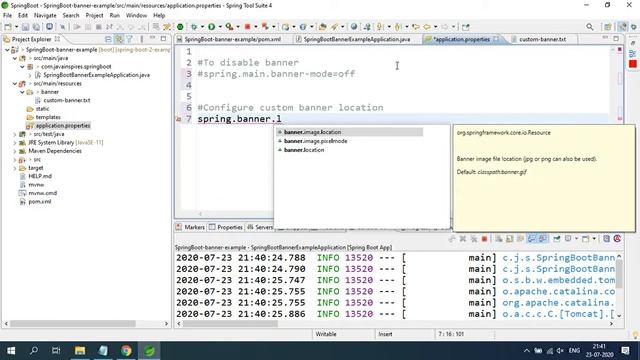640x360 pixels.
Task: Select HELP.md in Project Explorer
Action: click(x=40, y=176)
